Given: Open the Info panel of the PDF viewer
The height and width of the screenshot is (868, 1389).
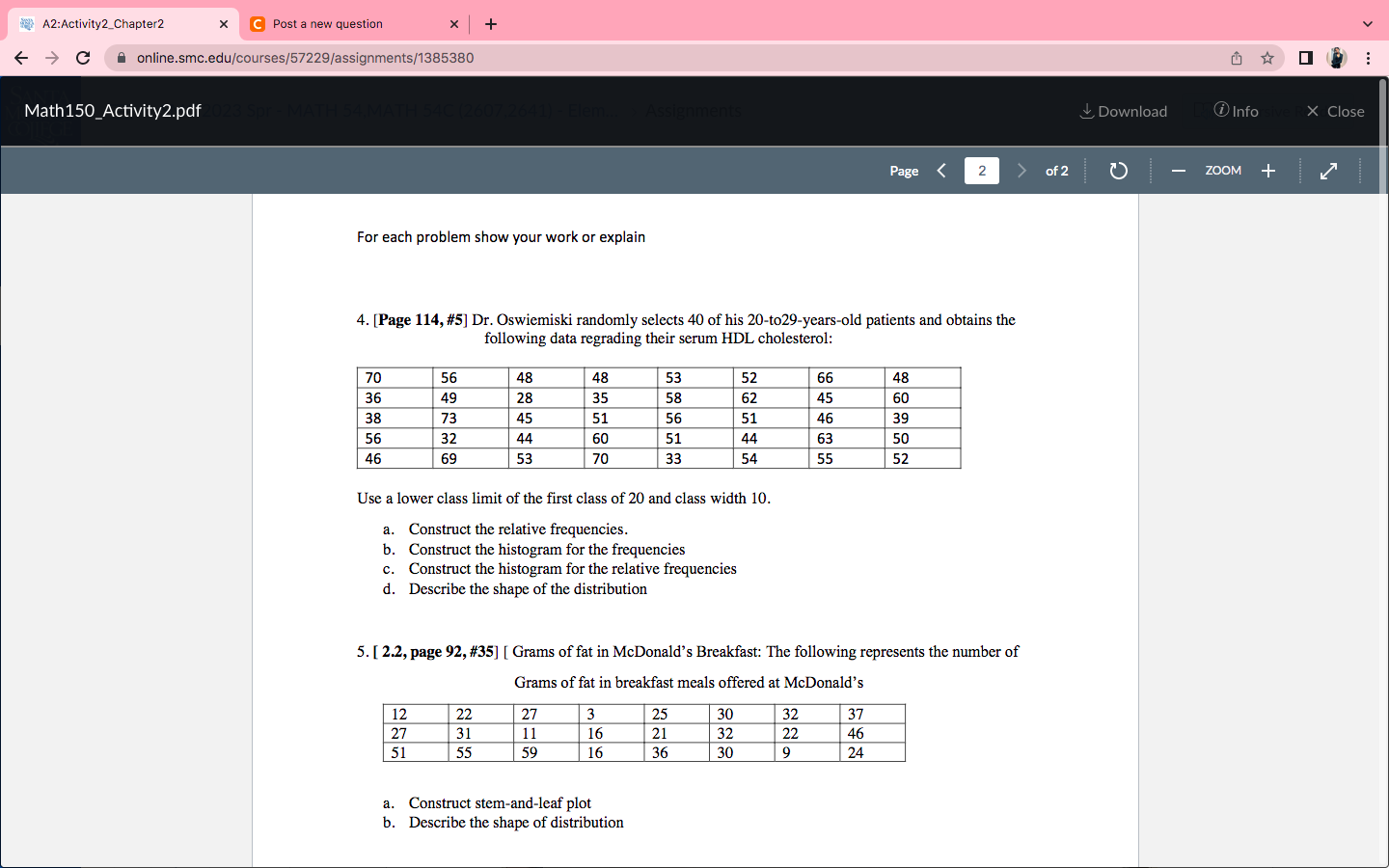Looking at the screenshot, I should 1236,111.
